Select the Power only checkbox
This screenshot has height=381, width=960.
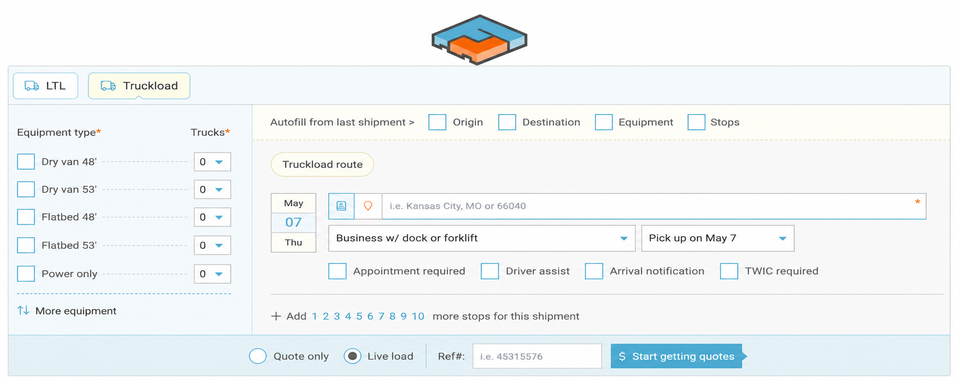26,274
